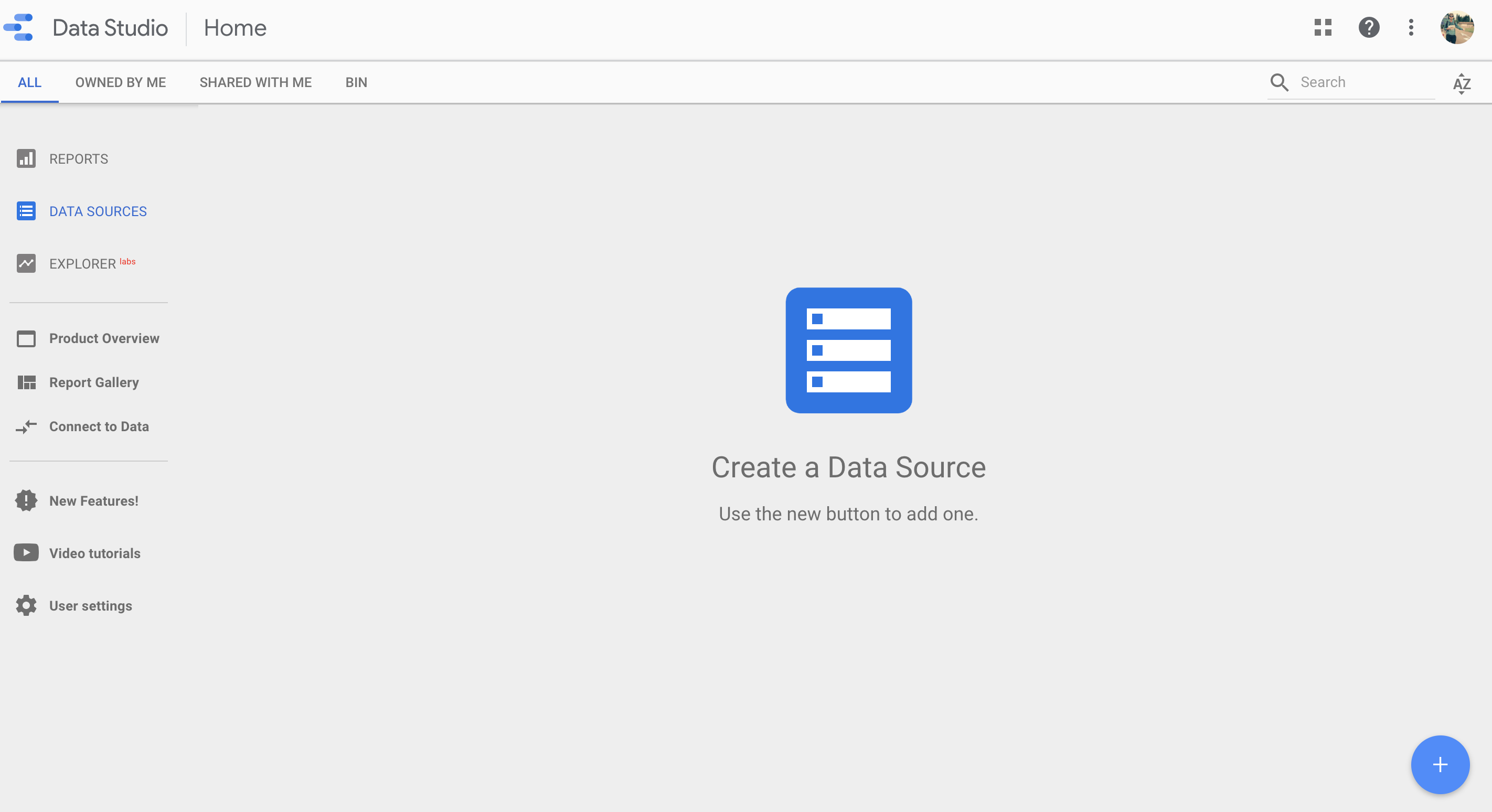Click the Report Gallery icon
The height and width of the screenshot is (812, 1492).
[26, 382]
